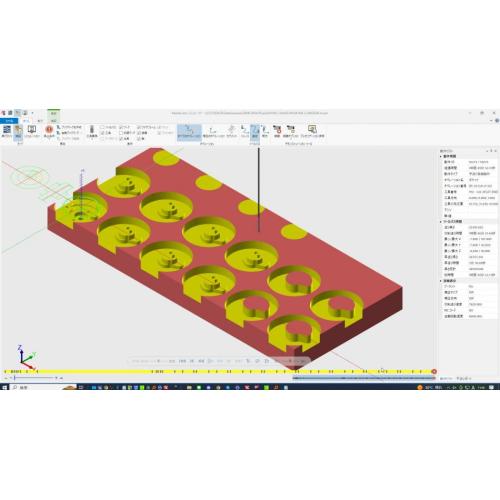
Task: Toggle top checkbox in fourth visibility column
Action: pos(159,127)
